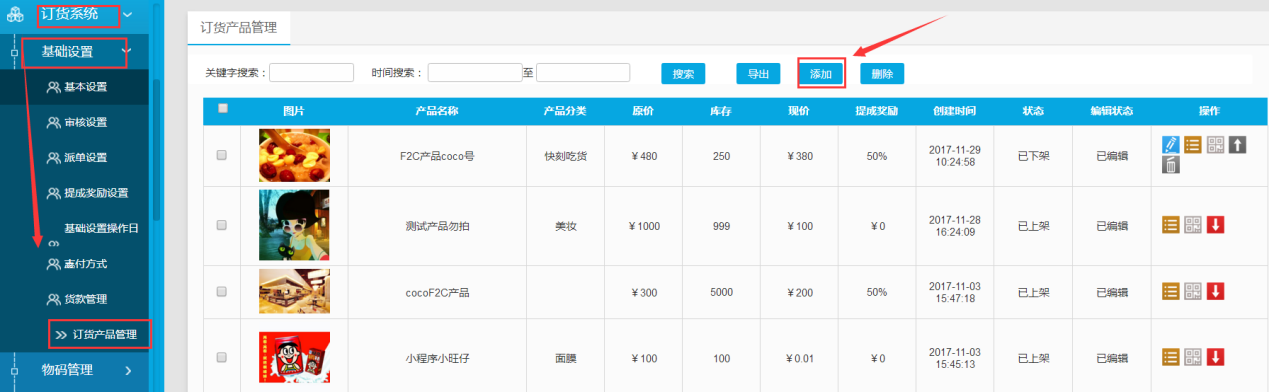Image resolution: width=1269 pixels, height=392 pixels.
Task: Open the cocoF2C产品 product thumbnail
Action: pos(294,292)
